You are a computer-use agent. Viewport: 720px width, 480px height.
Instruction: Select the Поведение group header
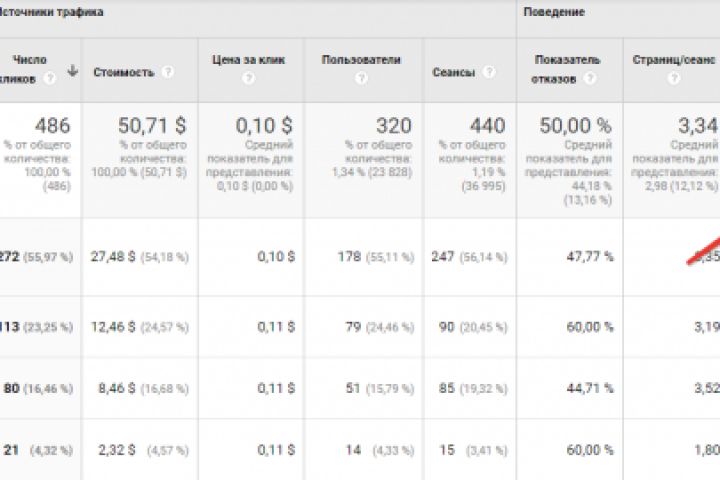click(x=552, y=12)
